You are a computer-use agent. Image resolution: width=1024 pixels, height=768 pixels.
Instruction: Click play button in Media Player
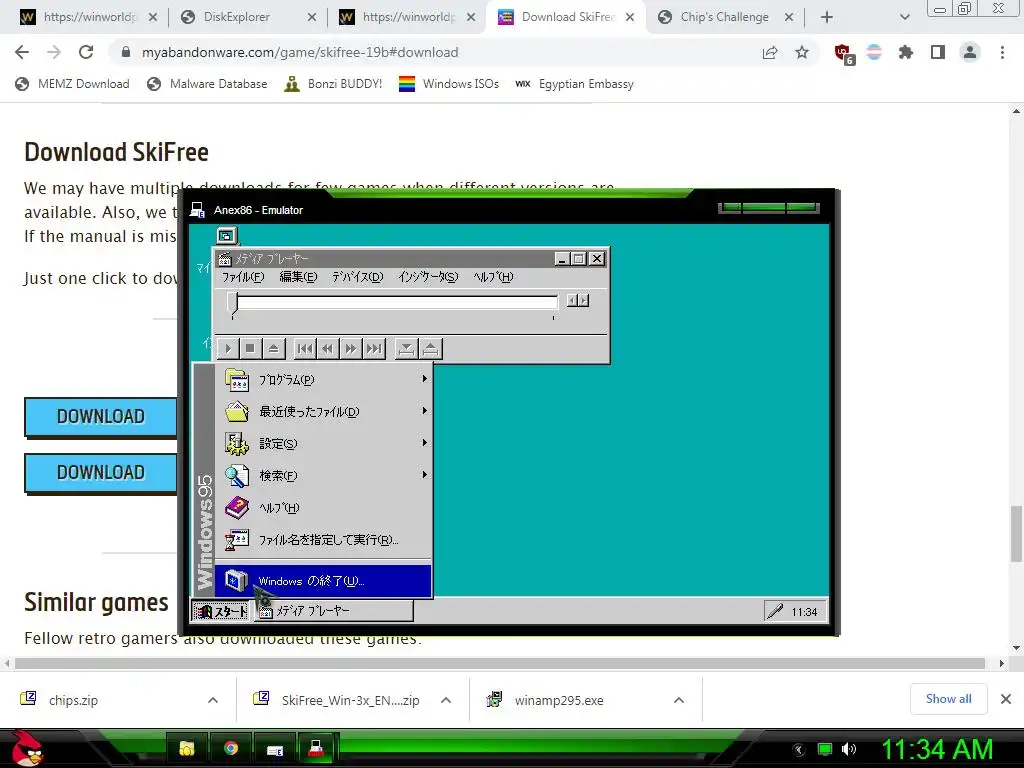click(x=228, y=349)
